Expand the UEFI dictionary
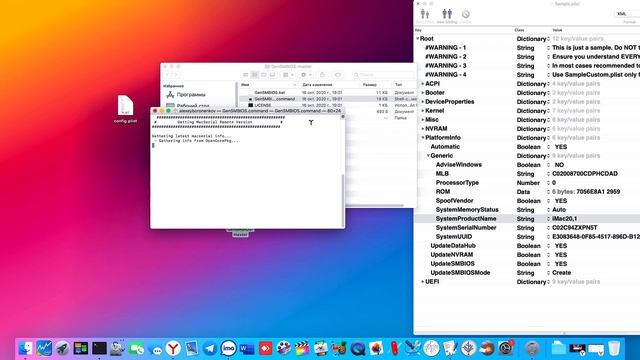 (x=423, y=282)
